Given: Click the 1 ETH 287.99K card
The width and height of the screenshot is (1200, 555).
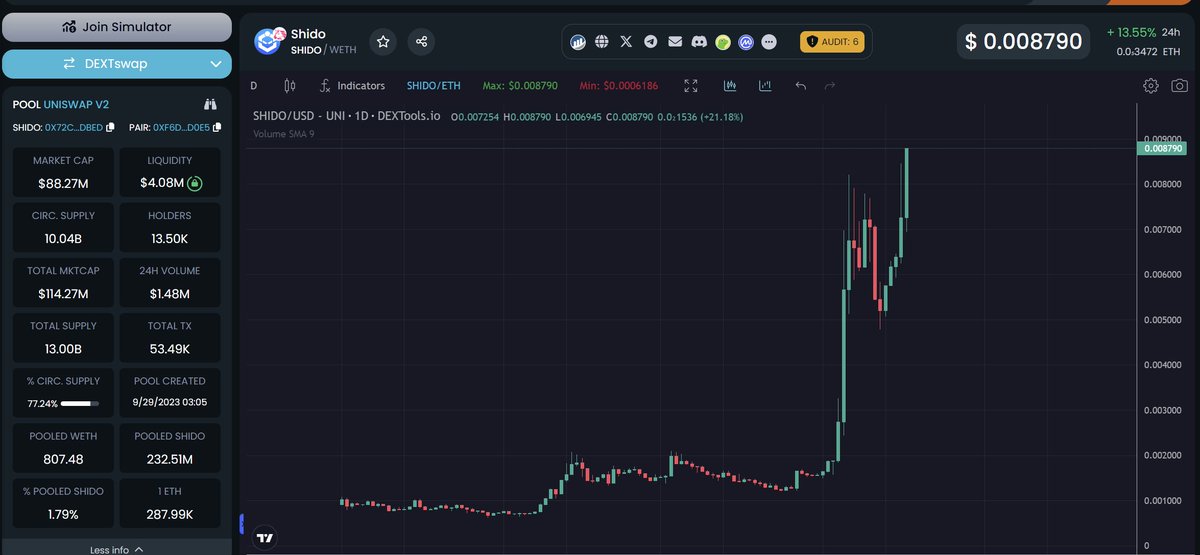Looking at the screenshot, I should 169,503.
